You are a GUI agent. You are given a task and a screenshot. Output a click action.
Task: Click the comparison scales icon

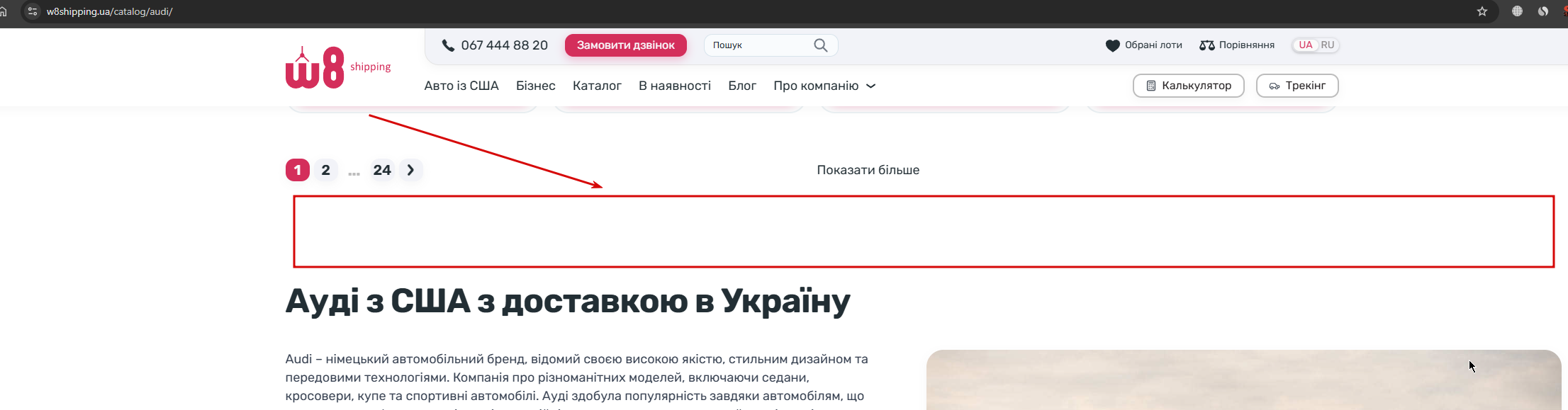point(1206,45)
